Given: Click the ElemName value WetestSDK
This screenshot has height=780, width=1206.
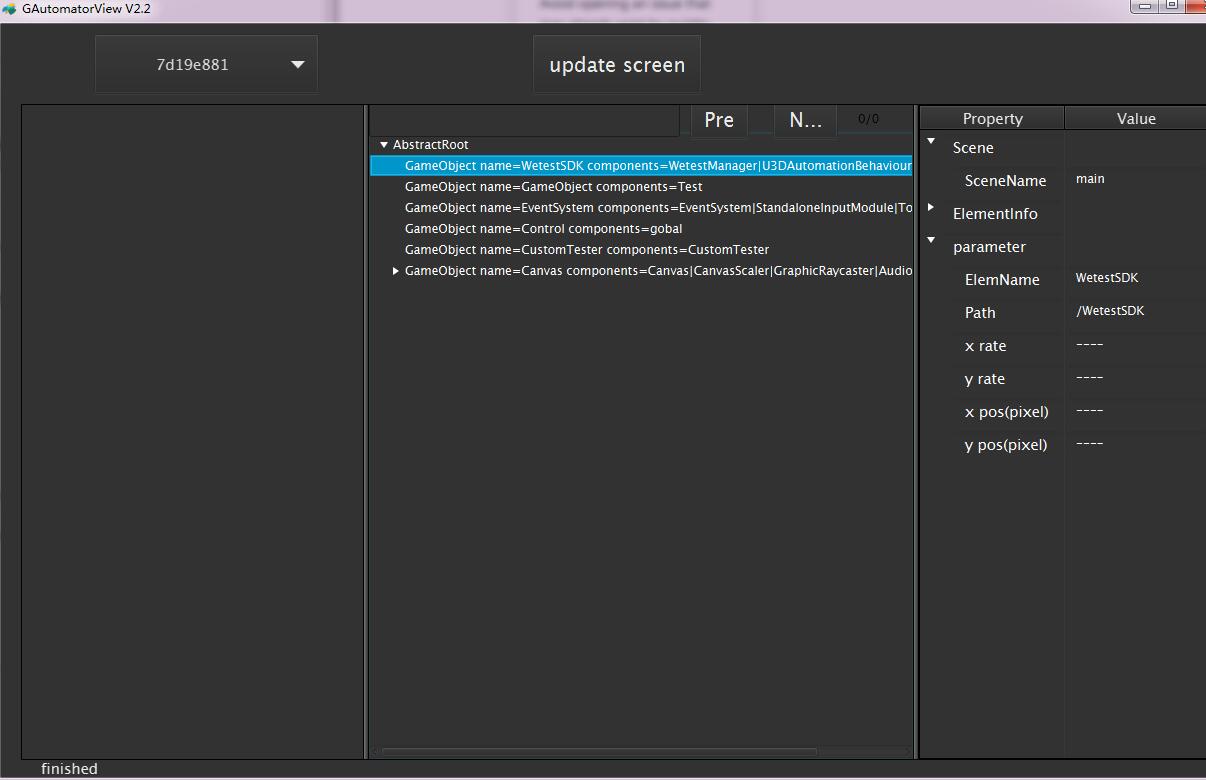Looking at the screenshot, I should [x=1107, y=278].
